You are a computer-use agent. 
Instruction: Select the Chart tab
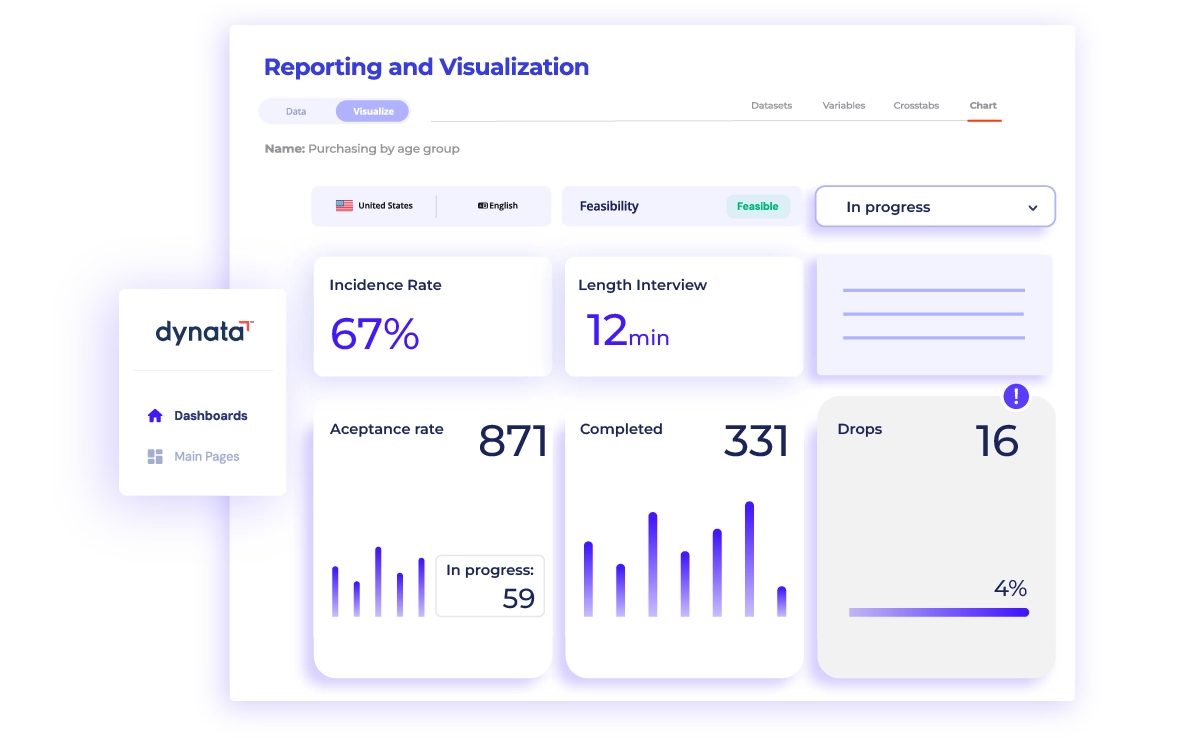coord(983,106)
